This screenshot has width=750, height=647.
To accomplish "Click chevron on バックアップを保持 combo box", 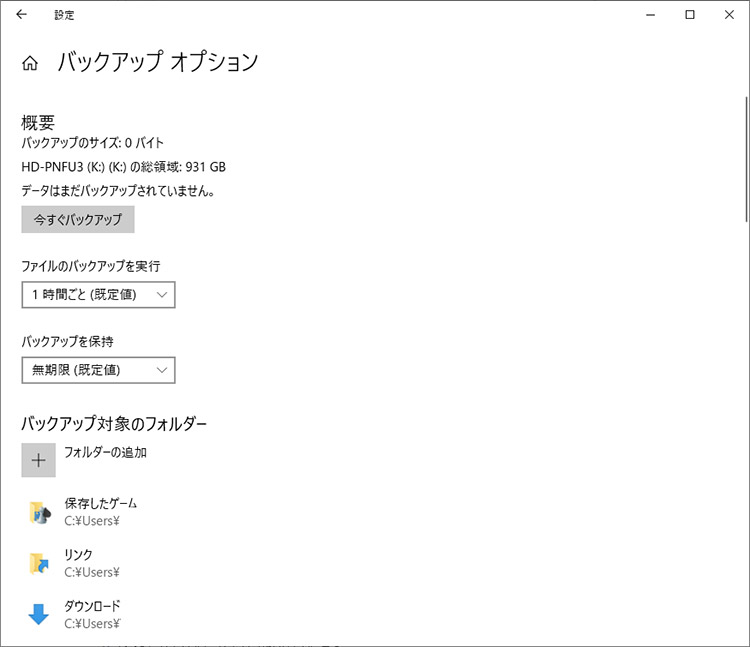I will 162,370.
